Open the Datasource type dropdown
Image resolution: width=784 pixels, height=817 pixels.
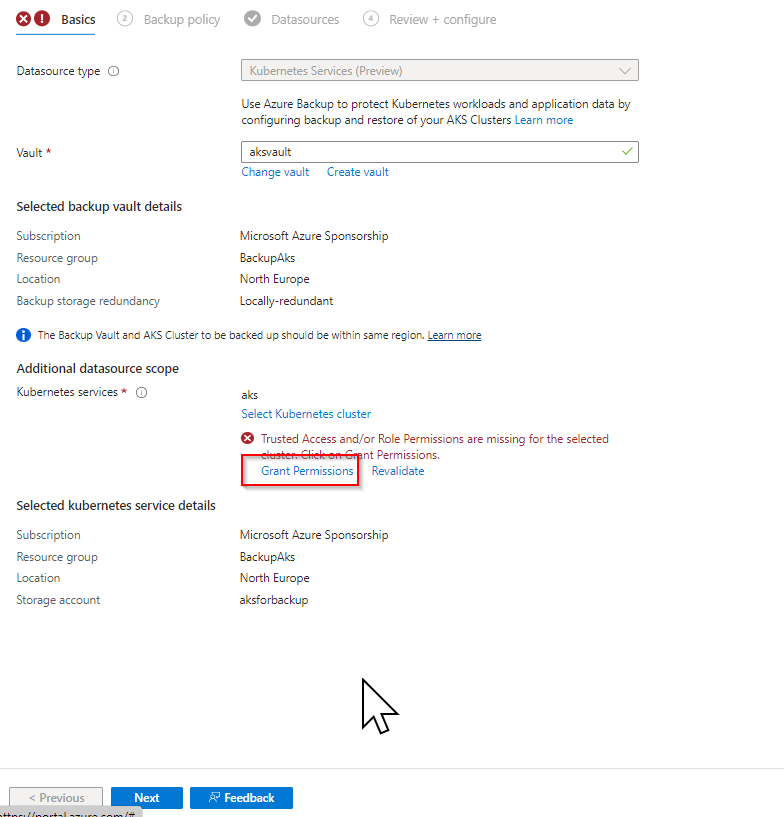pyautogui.click(x=440, y=70)
